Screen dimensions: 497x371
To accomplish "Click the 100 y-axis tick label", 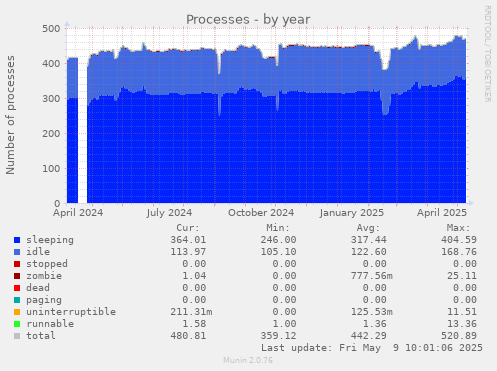I will 51,168.
